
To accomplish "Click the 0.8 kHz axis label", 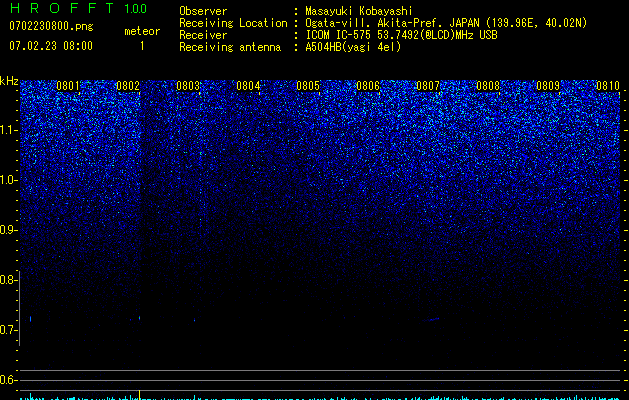I will tap(8, 280).
